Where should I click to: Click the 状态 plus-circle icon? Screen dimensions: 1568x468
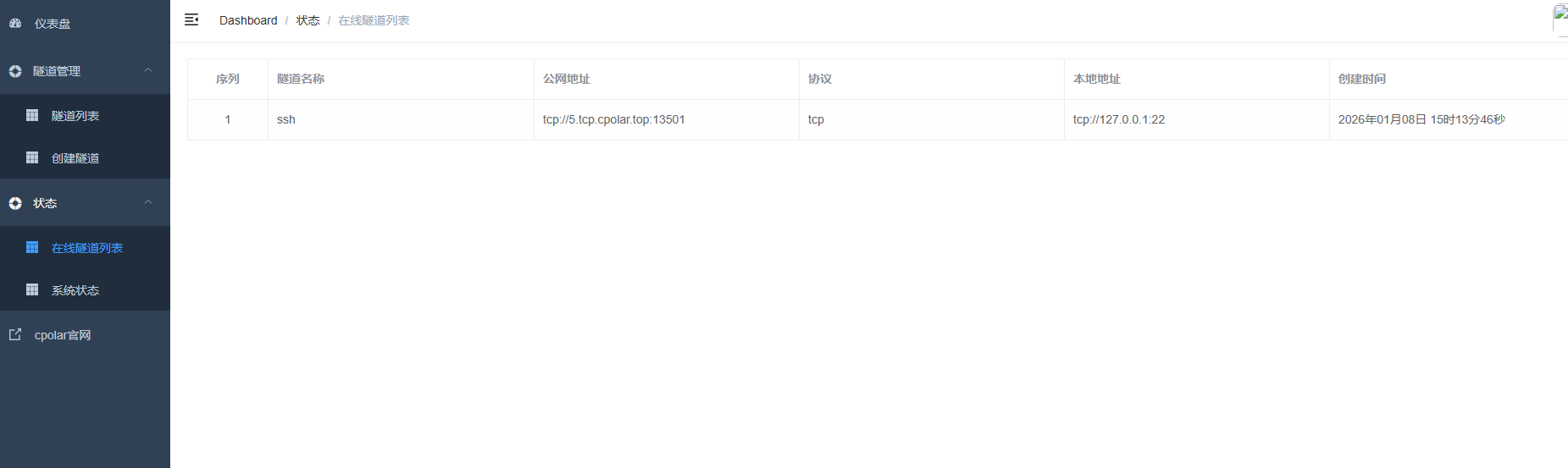(x=15, y=203)
